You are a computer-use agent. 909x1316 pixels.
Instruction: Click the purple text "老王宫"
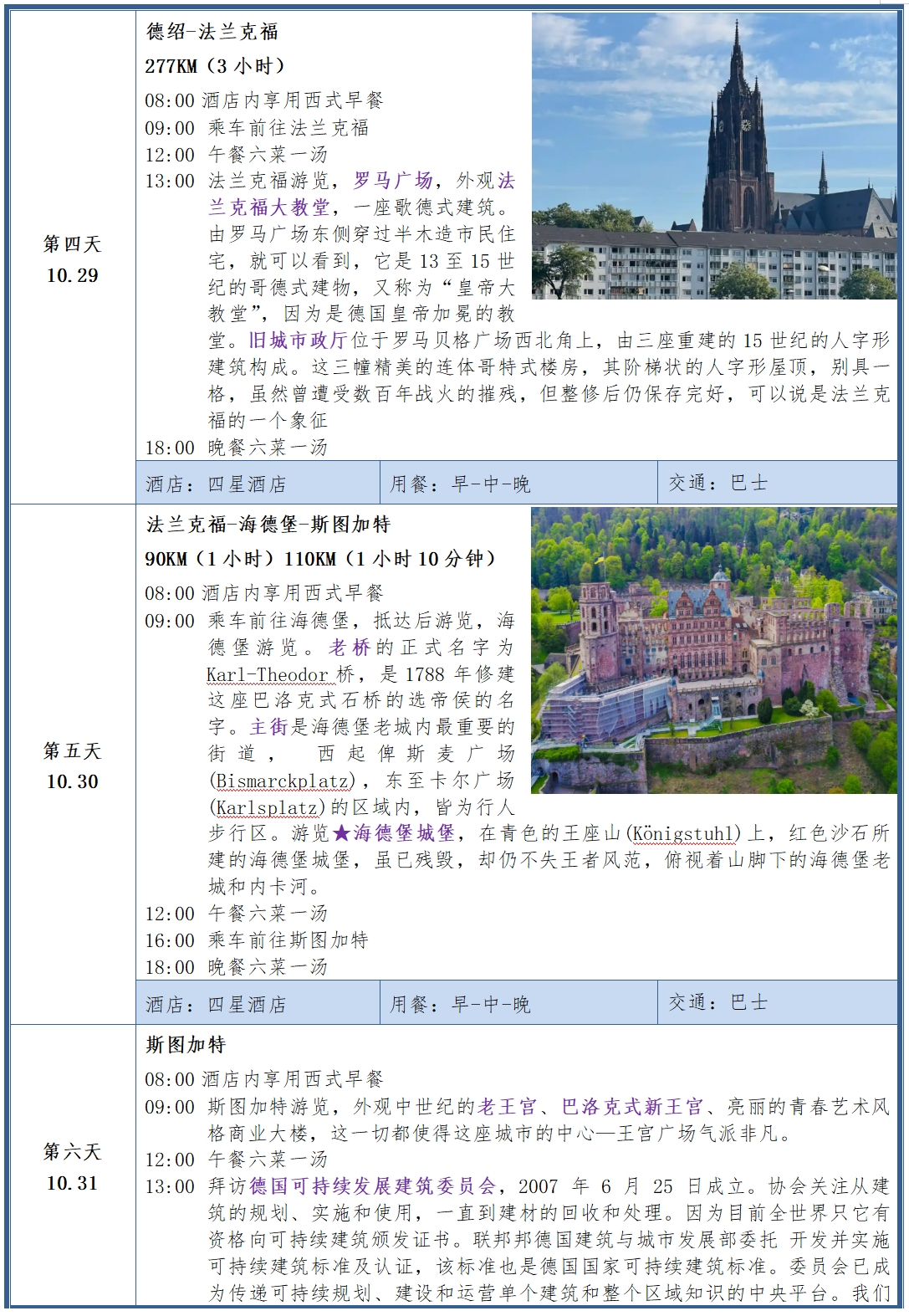(x=508, y=1107)
